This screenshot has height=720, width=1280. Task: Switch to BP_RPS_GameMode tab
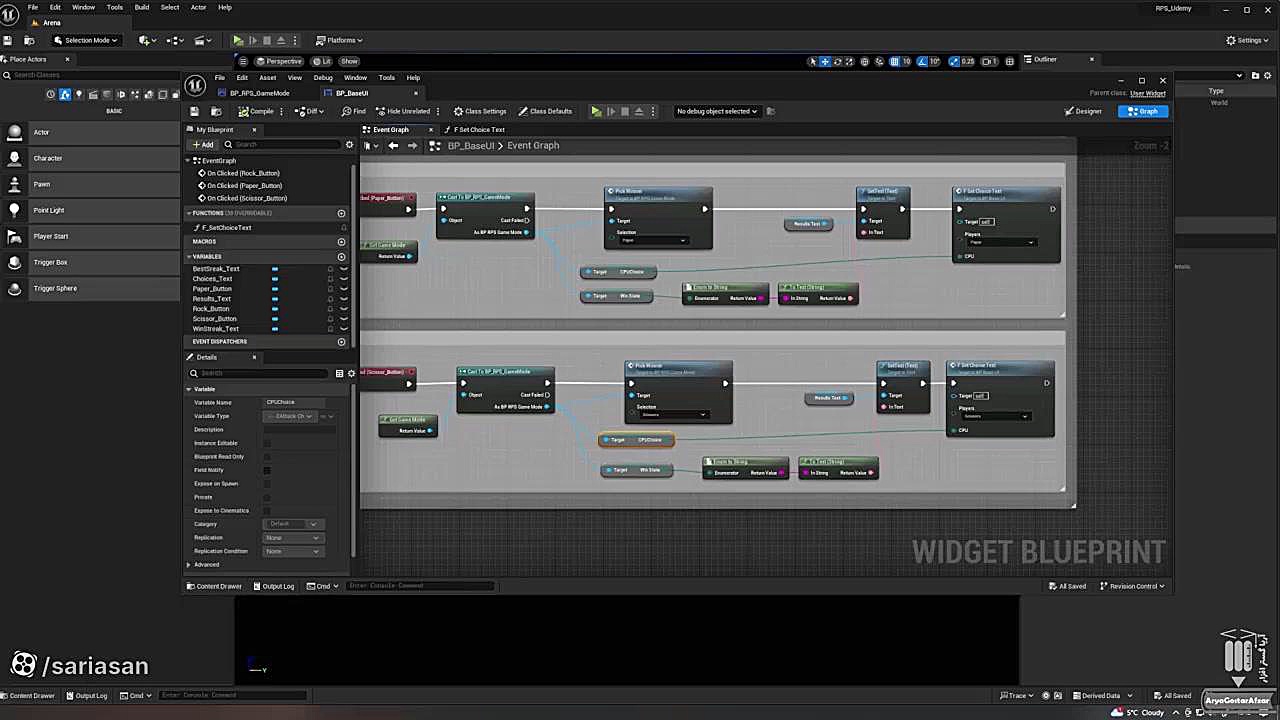260,93
